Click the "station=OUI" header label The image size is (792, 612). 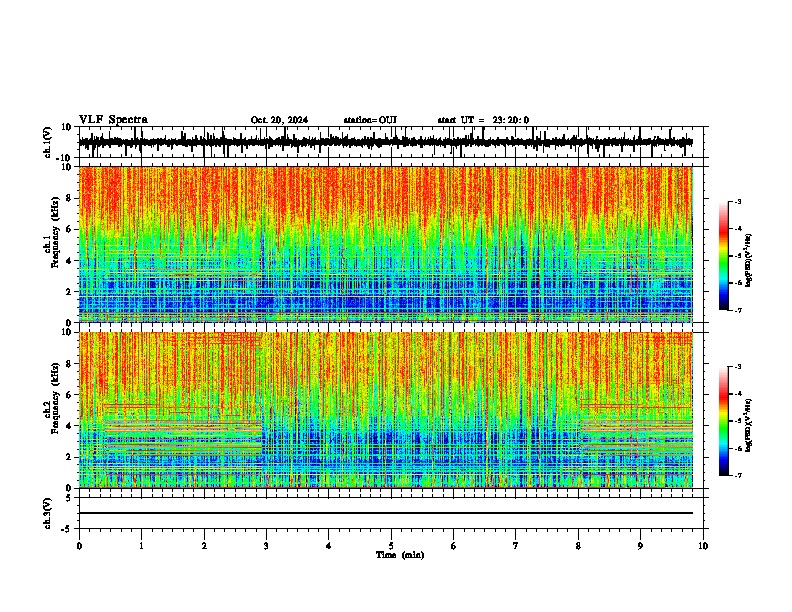370,120
